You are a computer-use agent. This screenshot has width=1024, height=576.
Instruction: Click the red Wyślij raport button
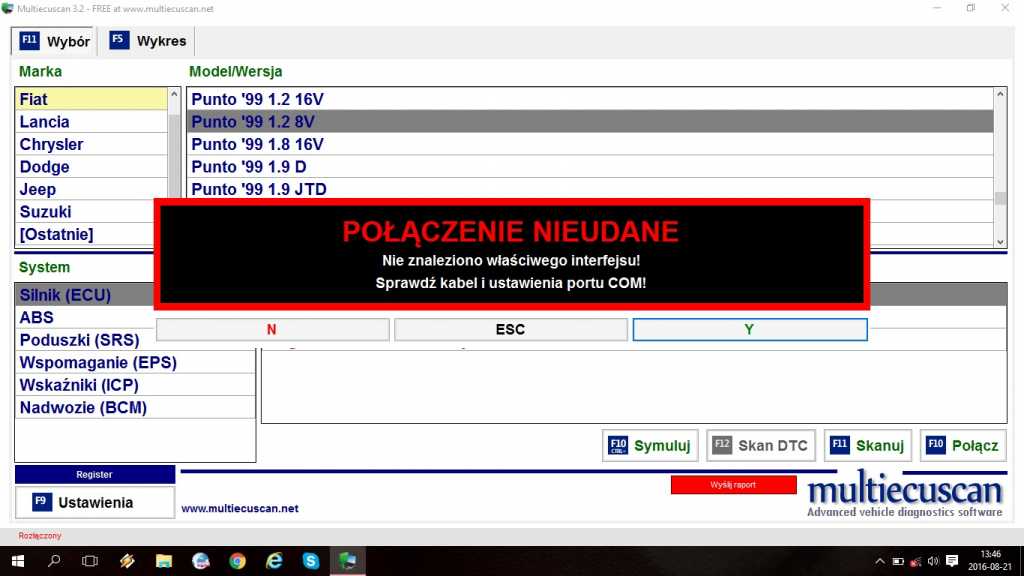coord(733,485)
